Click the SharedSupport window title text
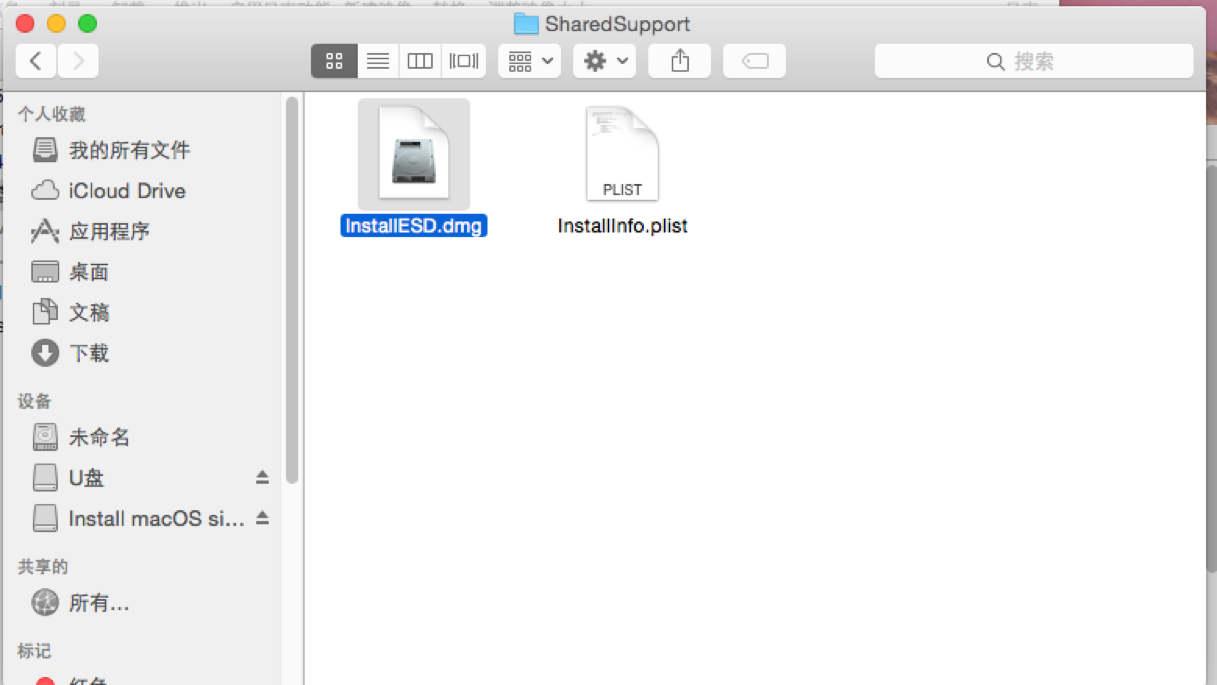 tap(617, 24)
